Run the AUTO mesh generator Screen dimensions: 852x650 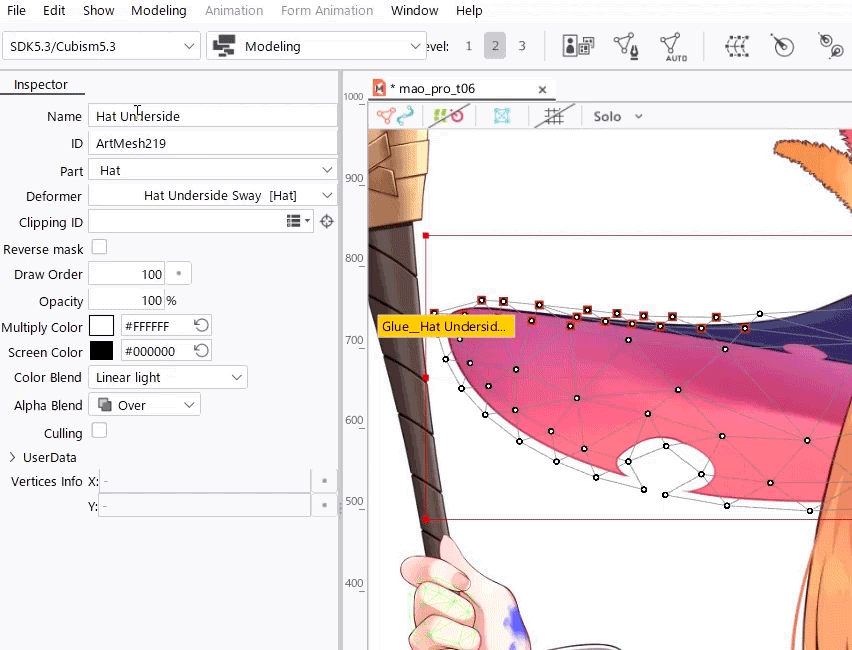click(672, 47)
